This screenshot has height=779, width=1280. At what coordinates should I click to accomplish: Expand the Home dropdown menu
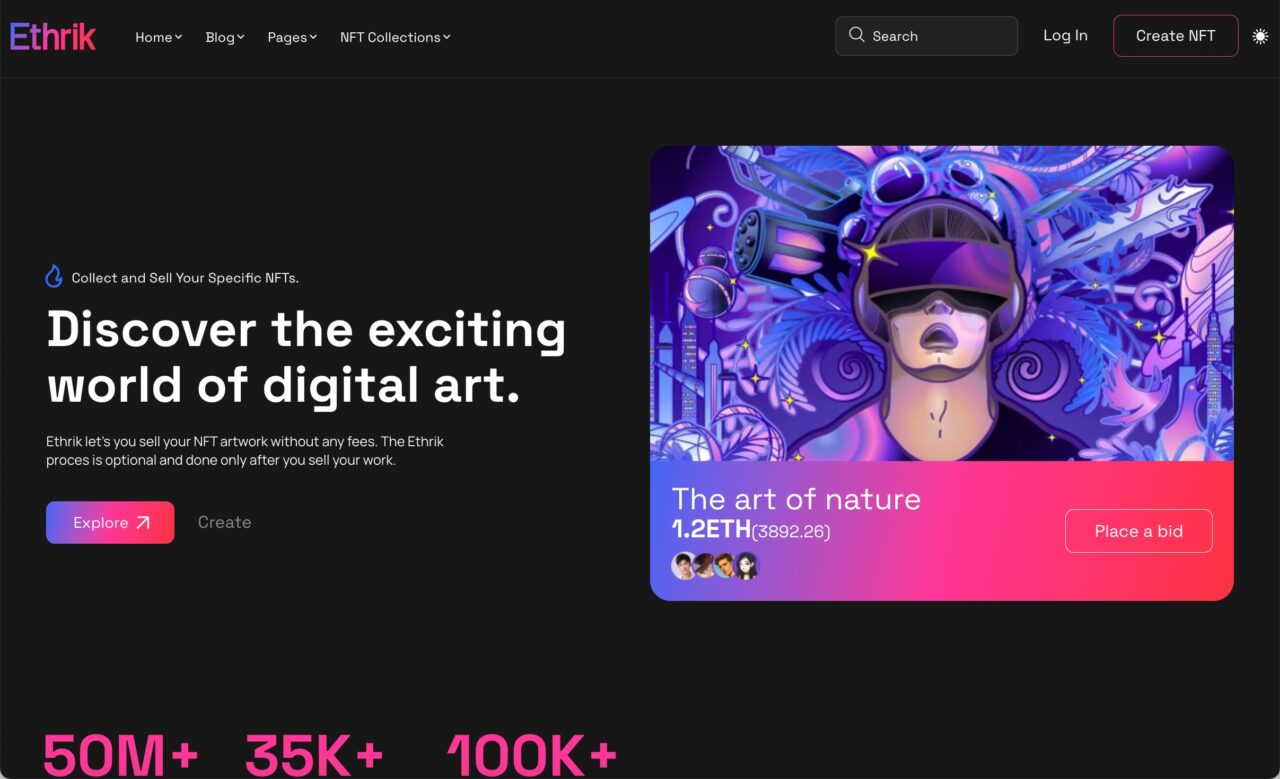159,37
